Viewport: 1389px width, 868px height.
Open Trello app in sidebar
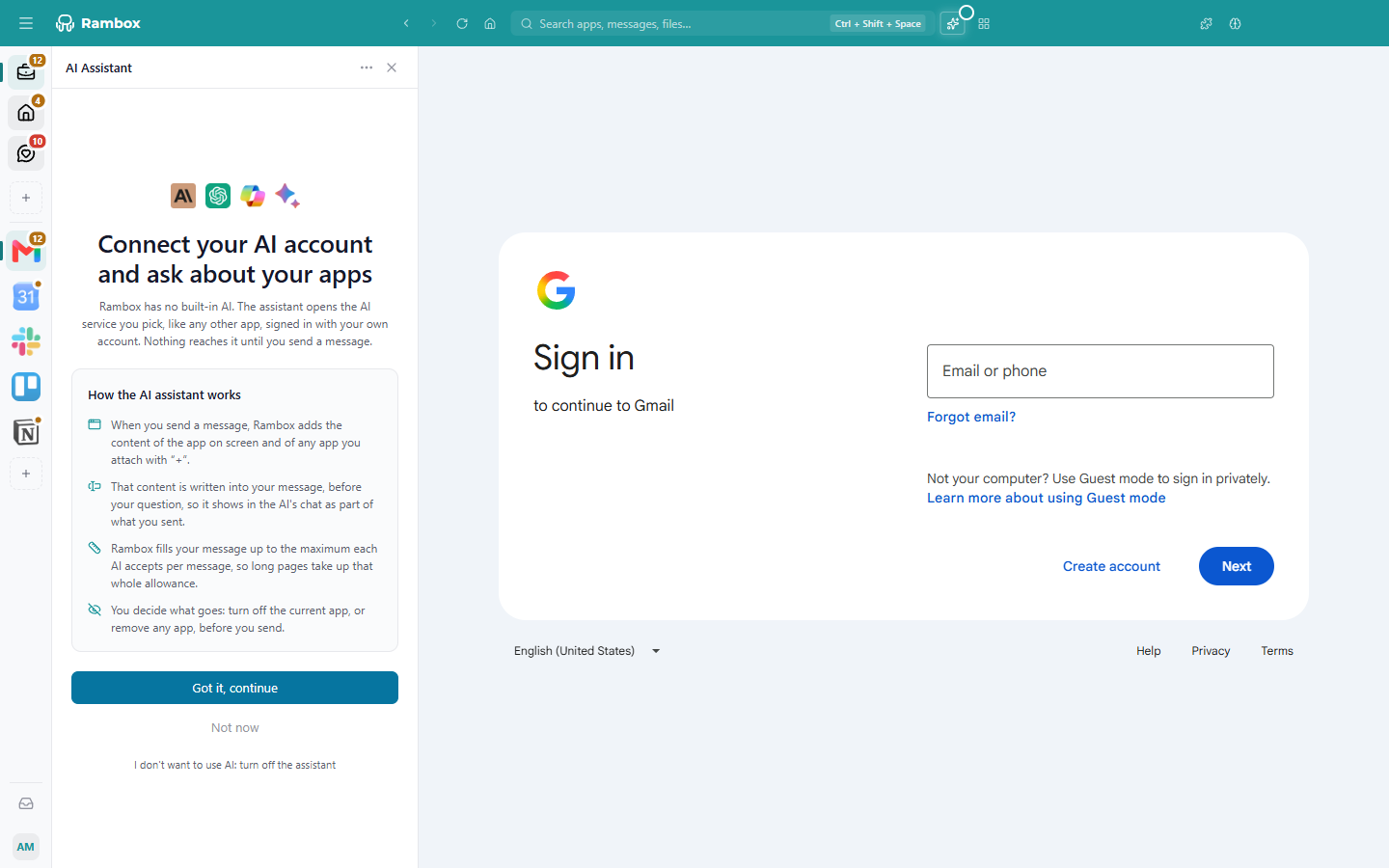point(26,387)
